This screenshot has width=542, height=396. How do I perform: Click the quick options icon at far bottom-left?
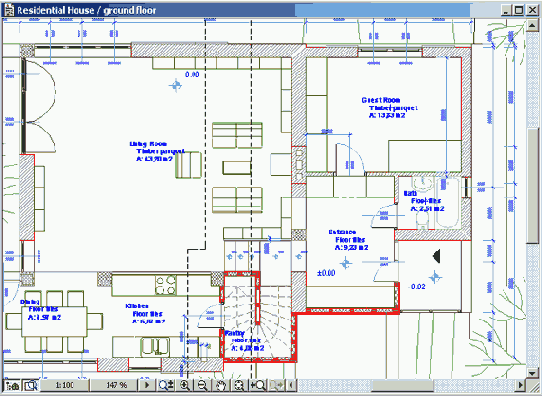click(x=12, y=385)
